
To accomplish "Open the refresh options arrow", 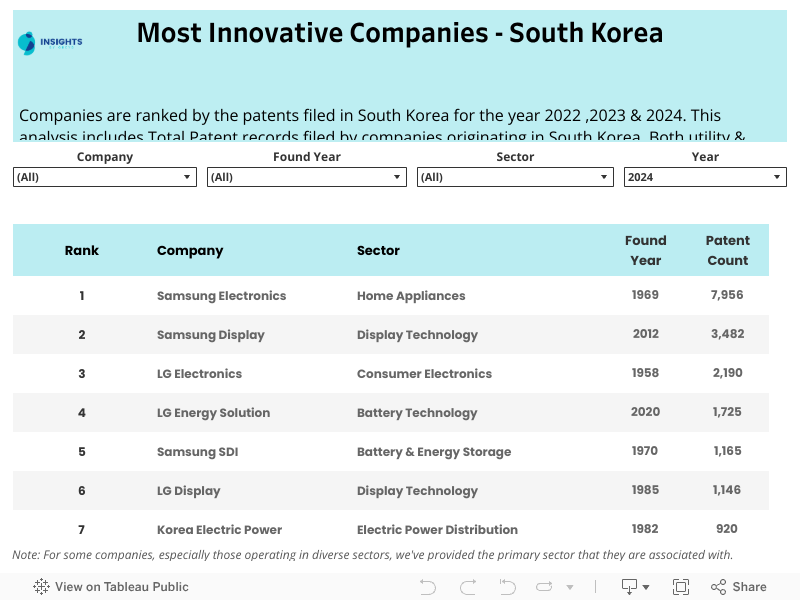I will coord(570,587).
